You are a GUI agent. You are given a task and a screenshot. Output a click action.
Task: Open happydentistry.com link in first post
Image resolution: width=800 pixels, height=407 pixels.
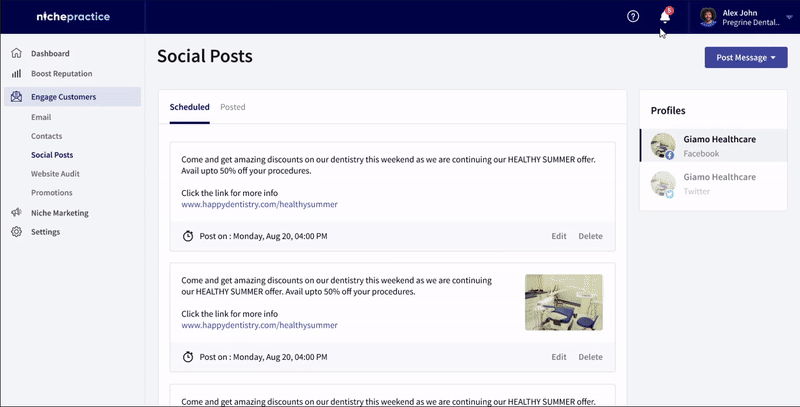click(259, 204)
